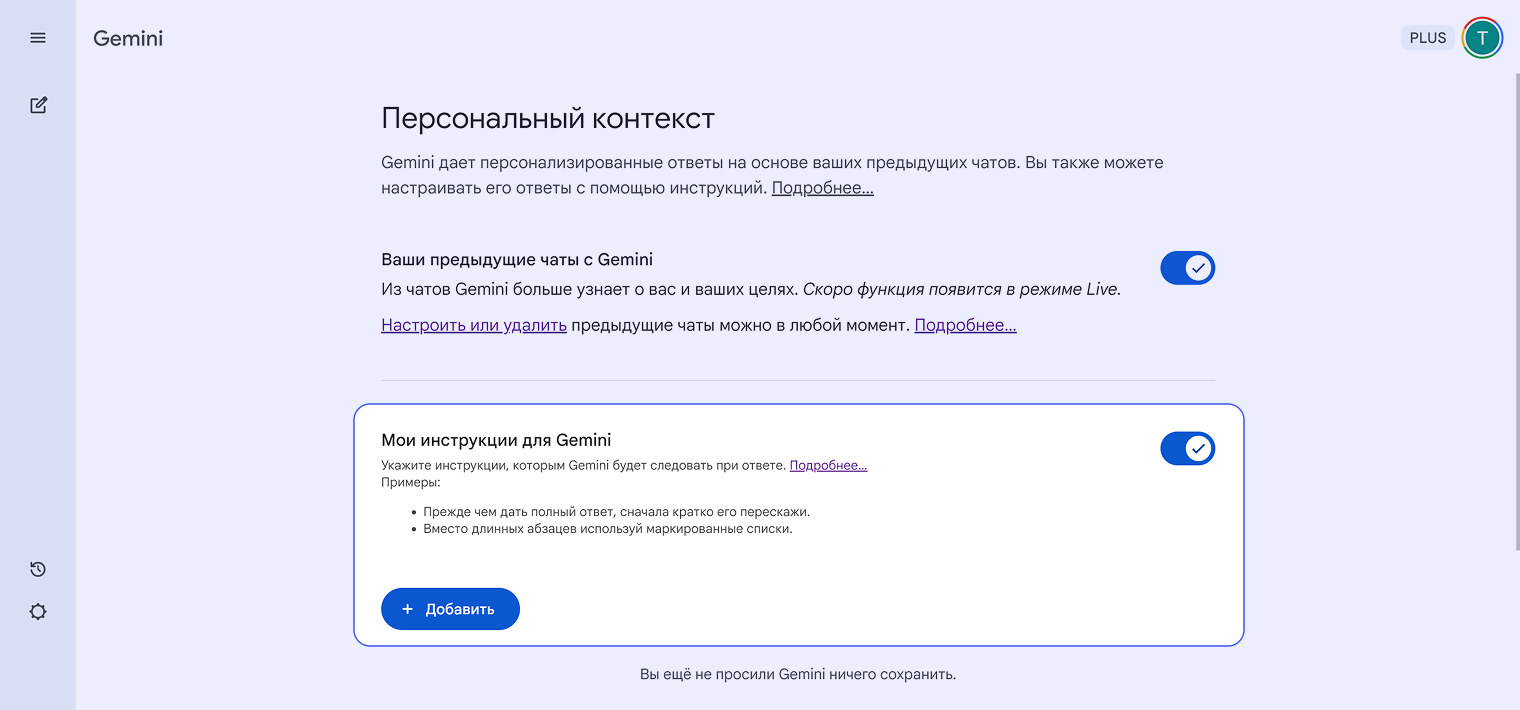The height and width of the screenshot is (710, 1520).
Task: Click the PLUS subscription badge
Action: click(x=1427, y=37)
